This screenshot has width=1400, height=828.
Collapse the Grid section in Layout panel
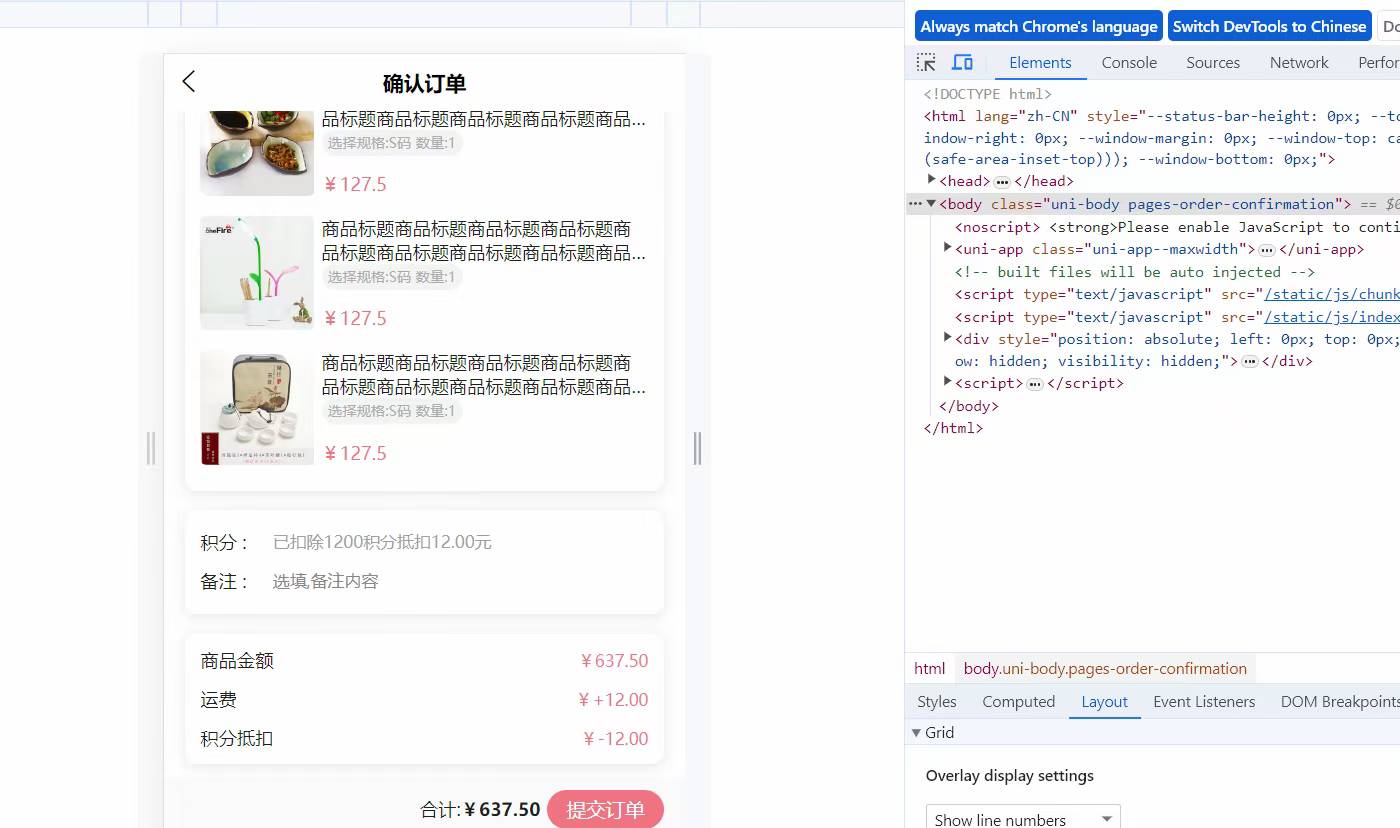pyautogui.click(x=917, y=732)
